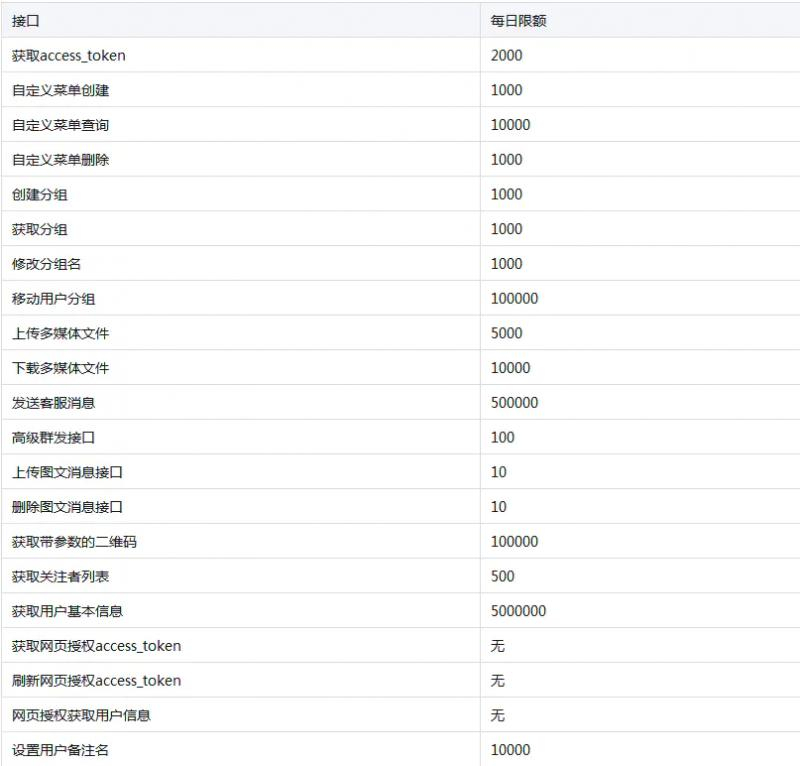This screenshot has width=800, height=766.
Task: Select the 上传图文消息接口 entry
Action: tap(76, 471)
